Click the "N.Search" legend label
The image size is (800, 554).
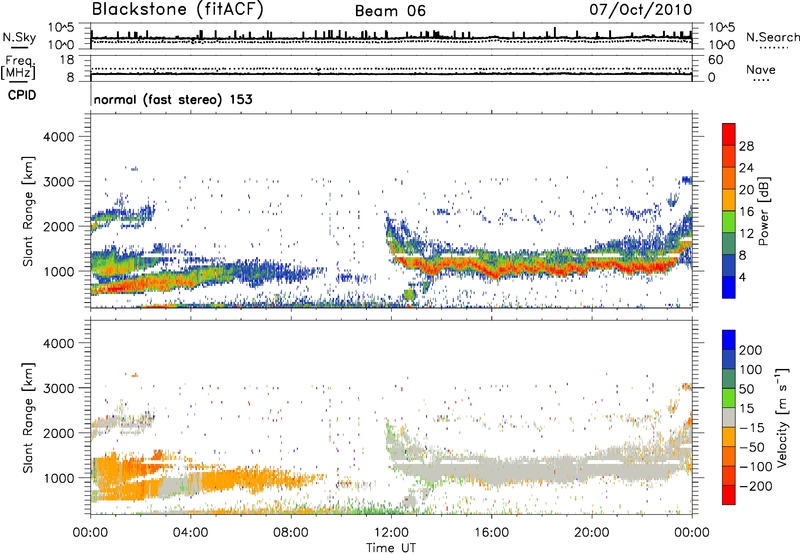pyautogui.click(x=772, y=37)
